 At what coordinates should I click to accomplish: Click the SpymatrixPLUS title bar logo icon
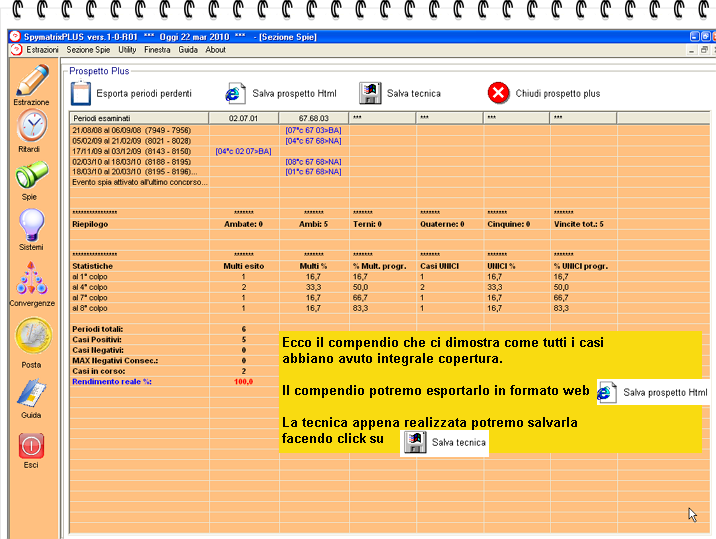pos(15,37)
